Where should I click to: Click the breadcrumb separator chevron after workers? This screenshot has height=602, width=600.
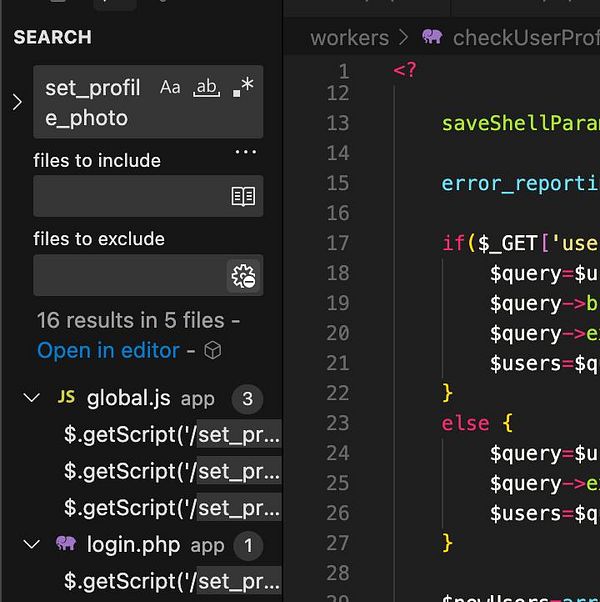click(x=403, y=38)
